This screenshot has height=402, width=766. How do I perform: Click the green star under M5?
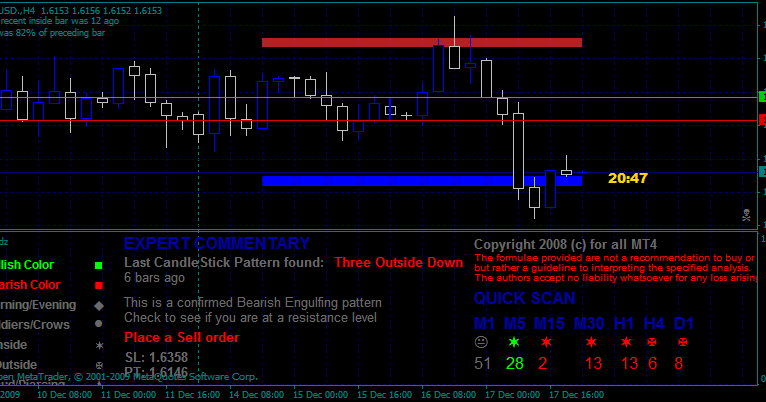click(x=514, y=342)
